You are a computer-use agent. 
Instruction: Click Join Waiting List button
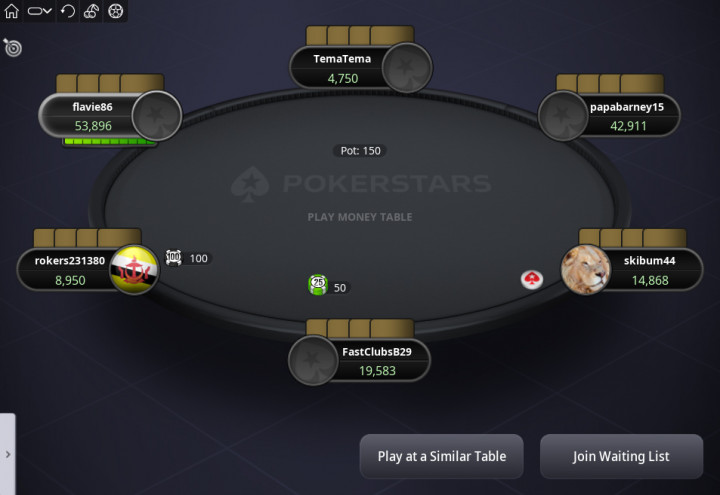[621, 456]
